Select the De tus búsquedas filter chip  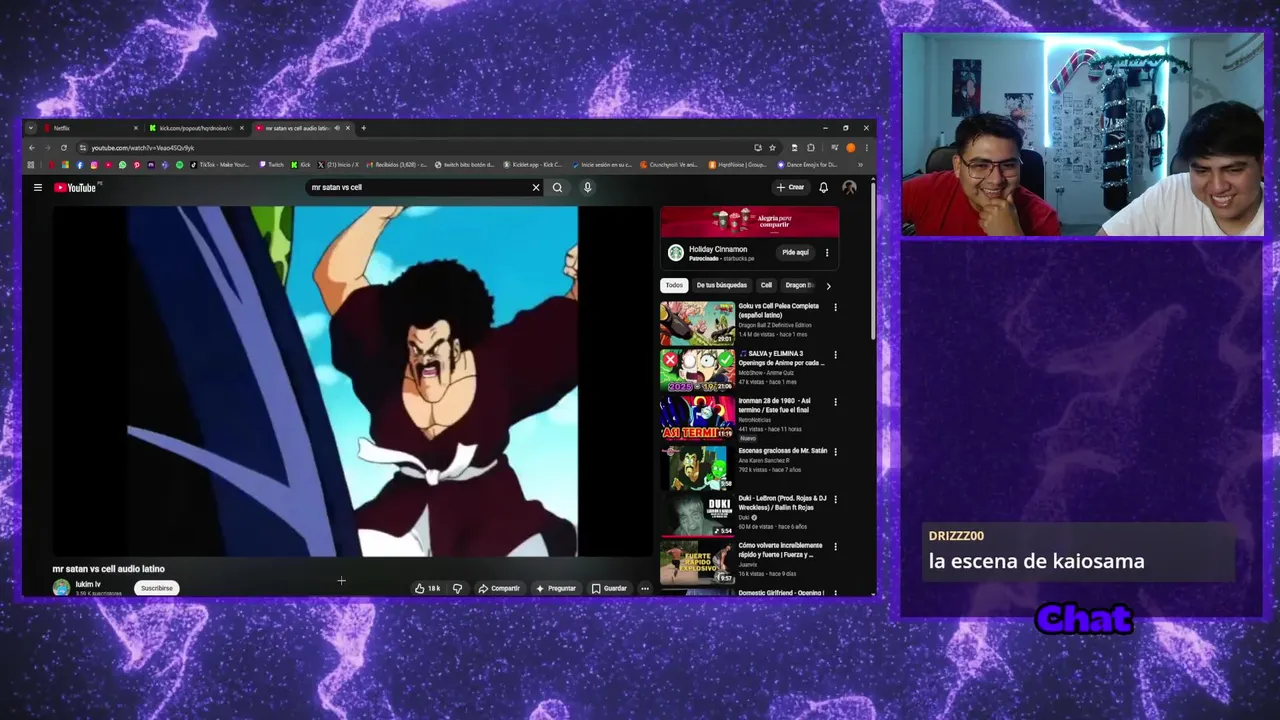[721, 285]
